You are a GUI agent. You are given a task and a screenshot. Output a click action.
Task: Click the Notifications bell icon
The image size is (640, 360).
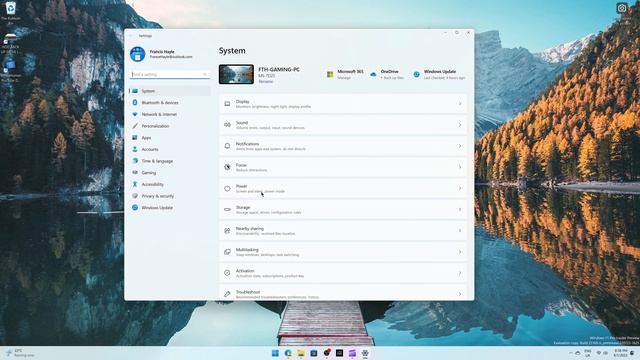[x=227, y=146]
